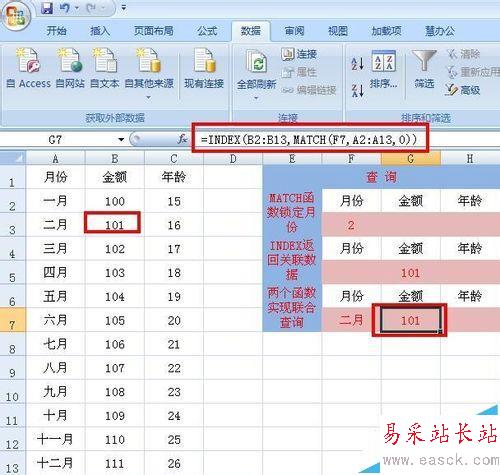Import data from web site
500x475 pixels.
tap(70, 68)
